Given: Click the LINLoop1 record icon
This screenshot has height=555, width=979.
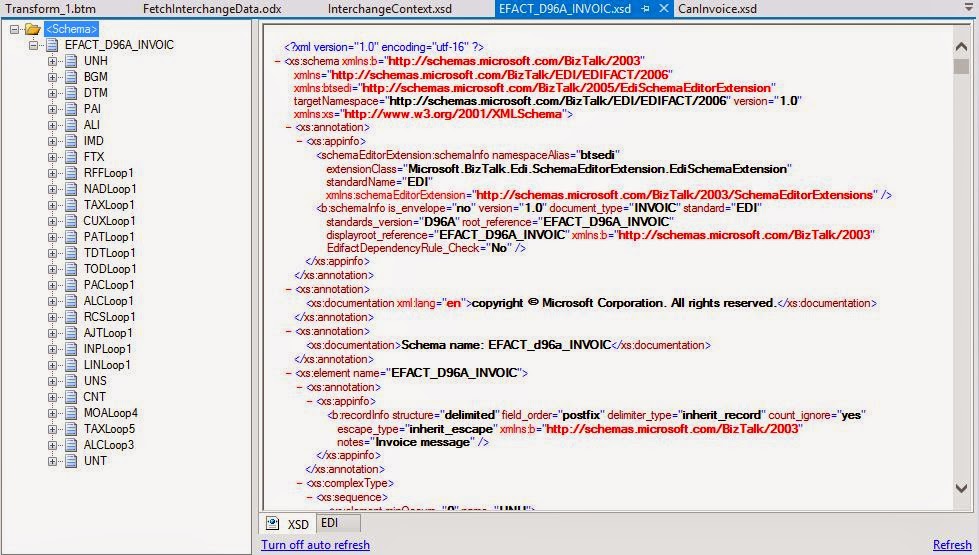Looking at the screenshot, I should (71, 365).
